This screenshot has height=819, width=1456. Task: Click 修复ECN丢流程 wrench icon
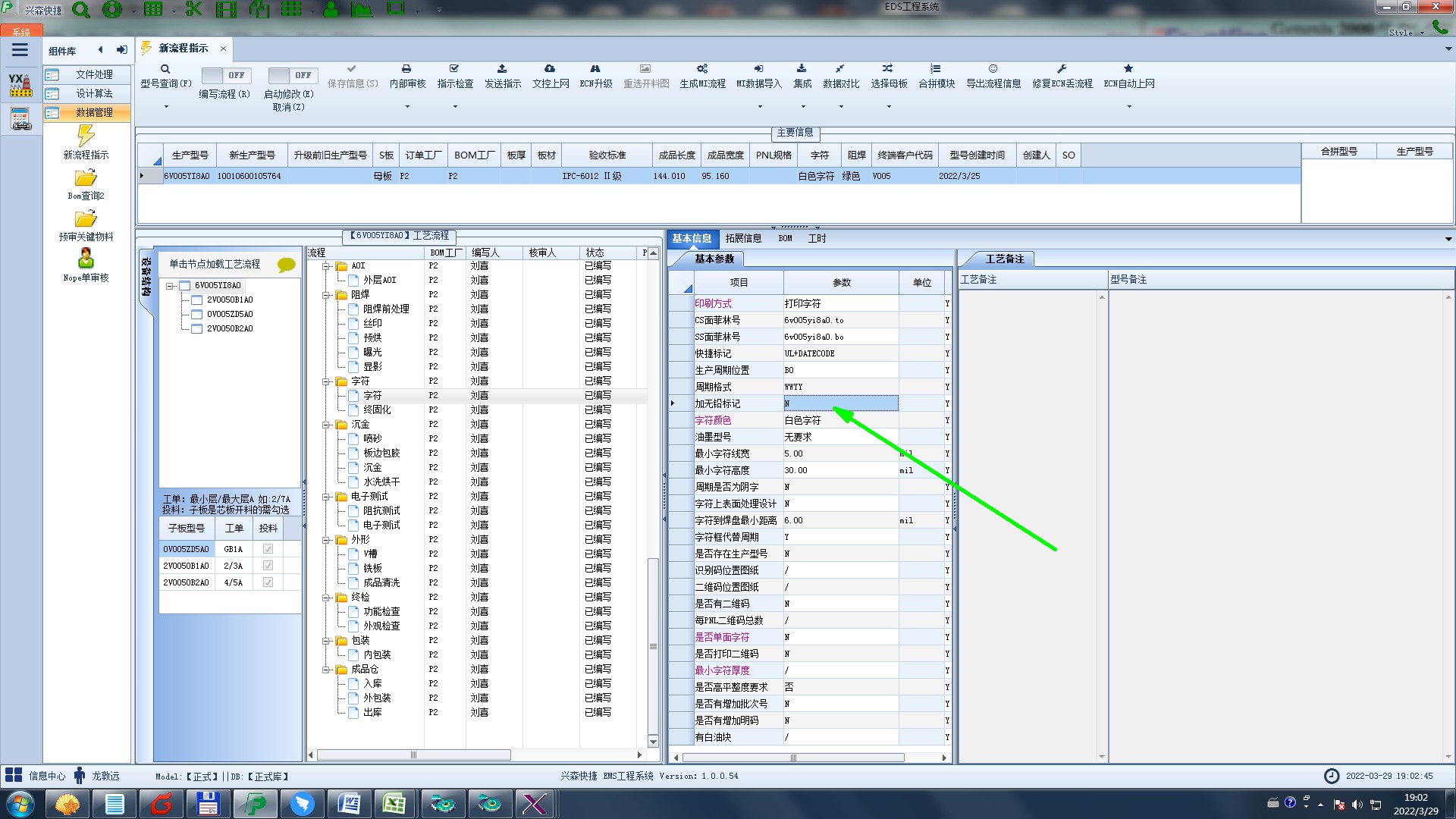tap(1062, 69)
